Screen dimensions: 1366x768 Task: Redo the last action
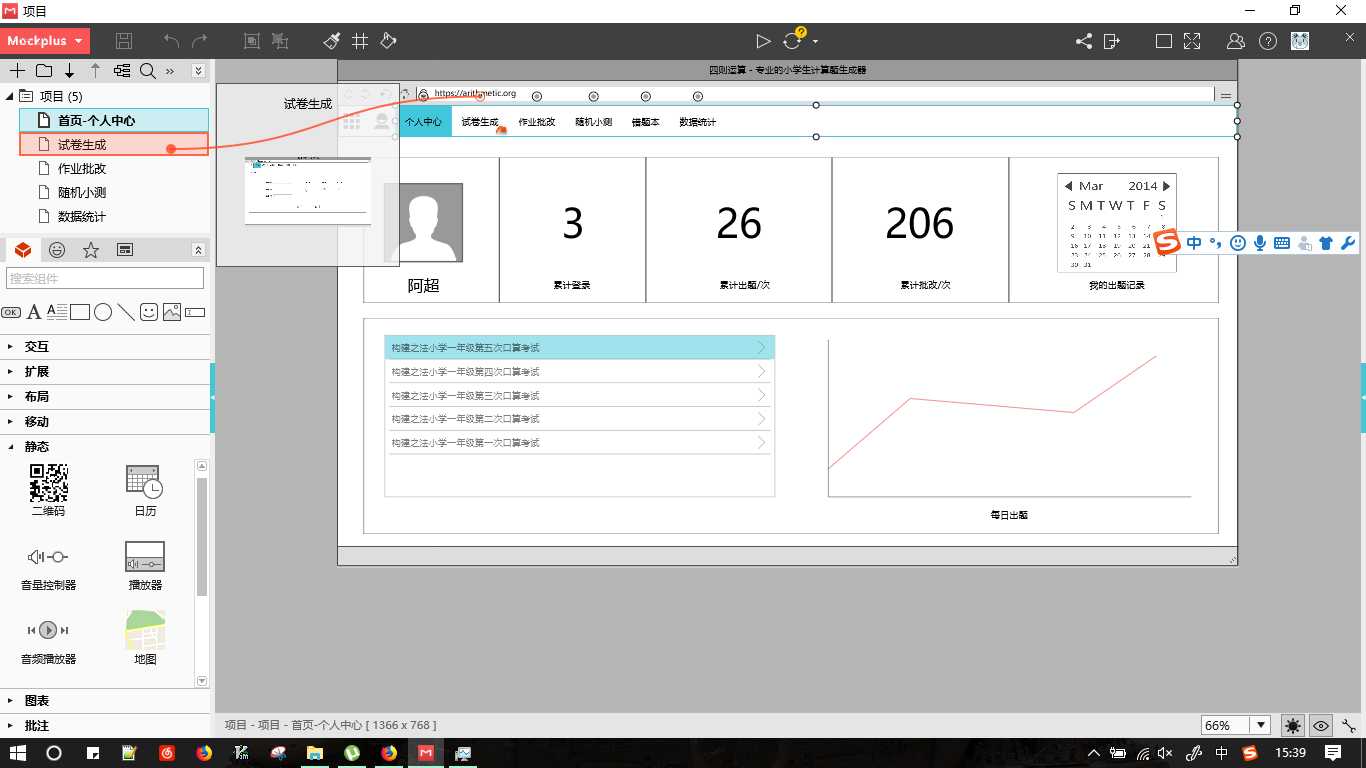[x=200, y=41]
